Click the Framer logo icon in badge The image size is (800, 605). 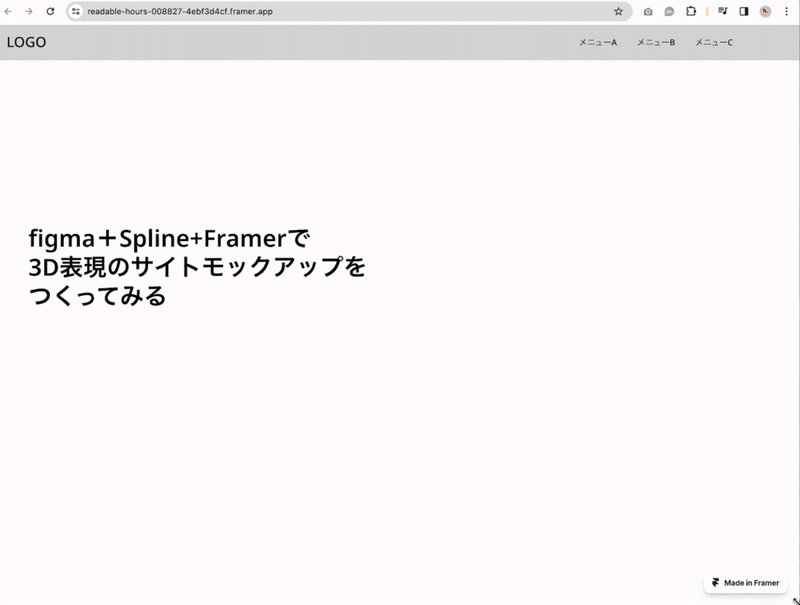[x=716, y=583]
